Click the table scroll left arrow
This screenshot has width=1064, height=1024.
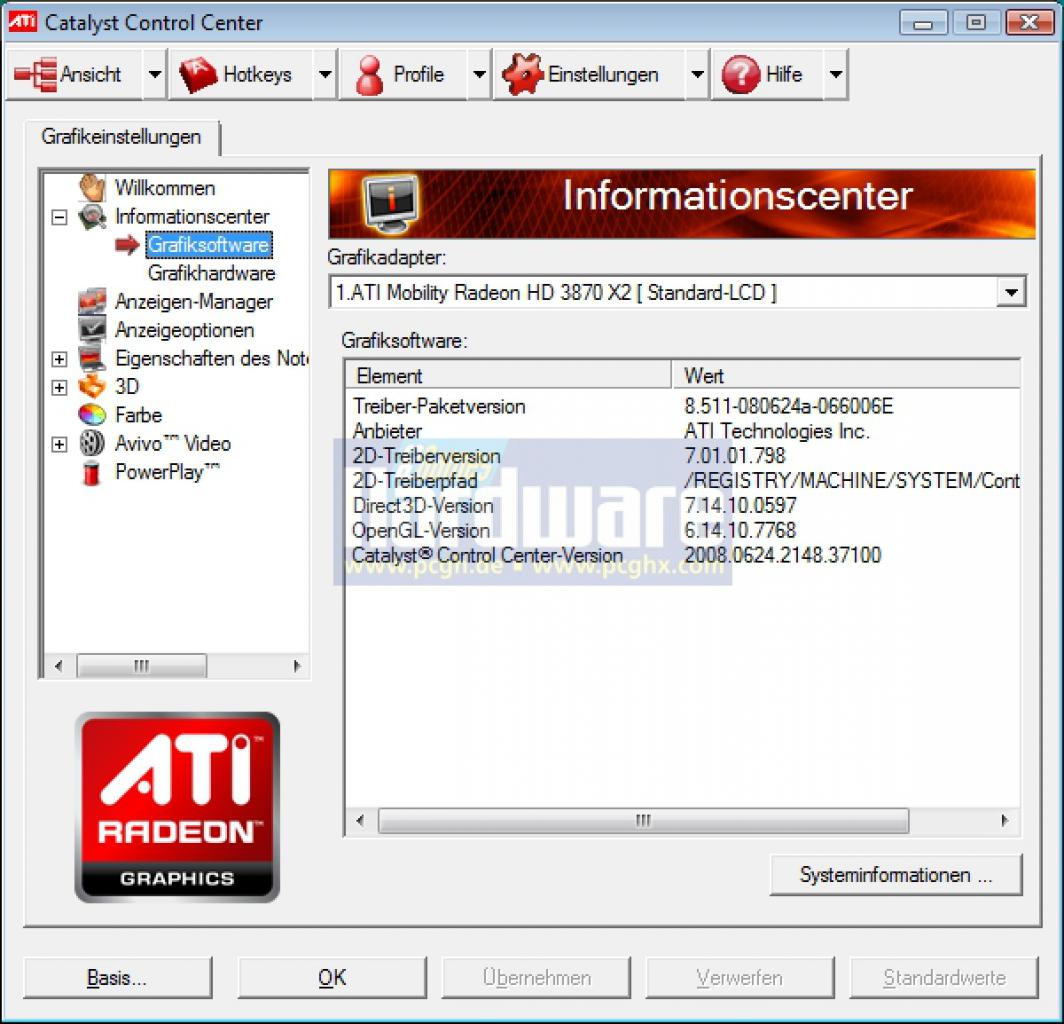click(x=360, y=820)
